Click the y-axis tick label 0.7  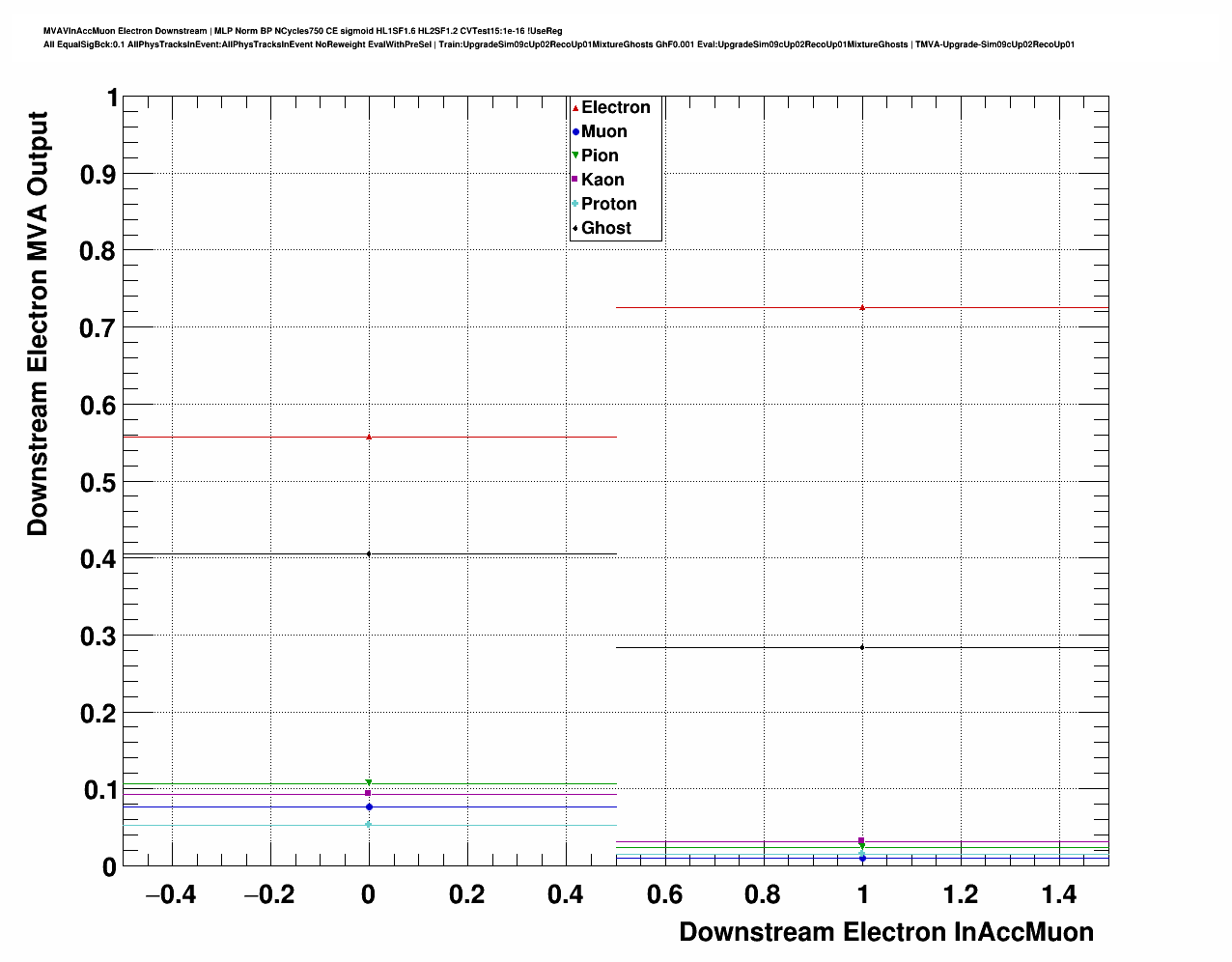pos(98,328)
